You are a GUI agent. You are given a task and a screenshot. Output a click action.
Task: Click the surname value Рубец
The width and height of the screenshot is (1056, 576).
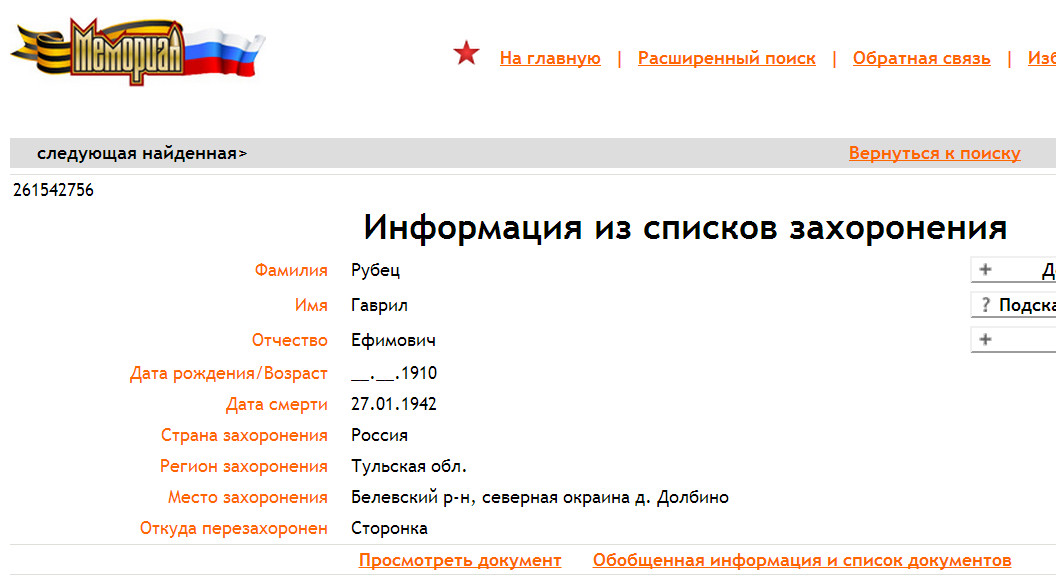[376, 270]
